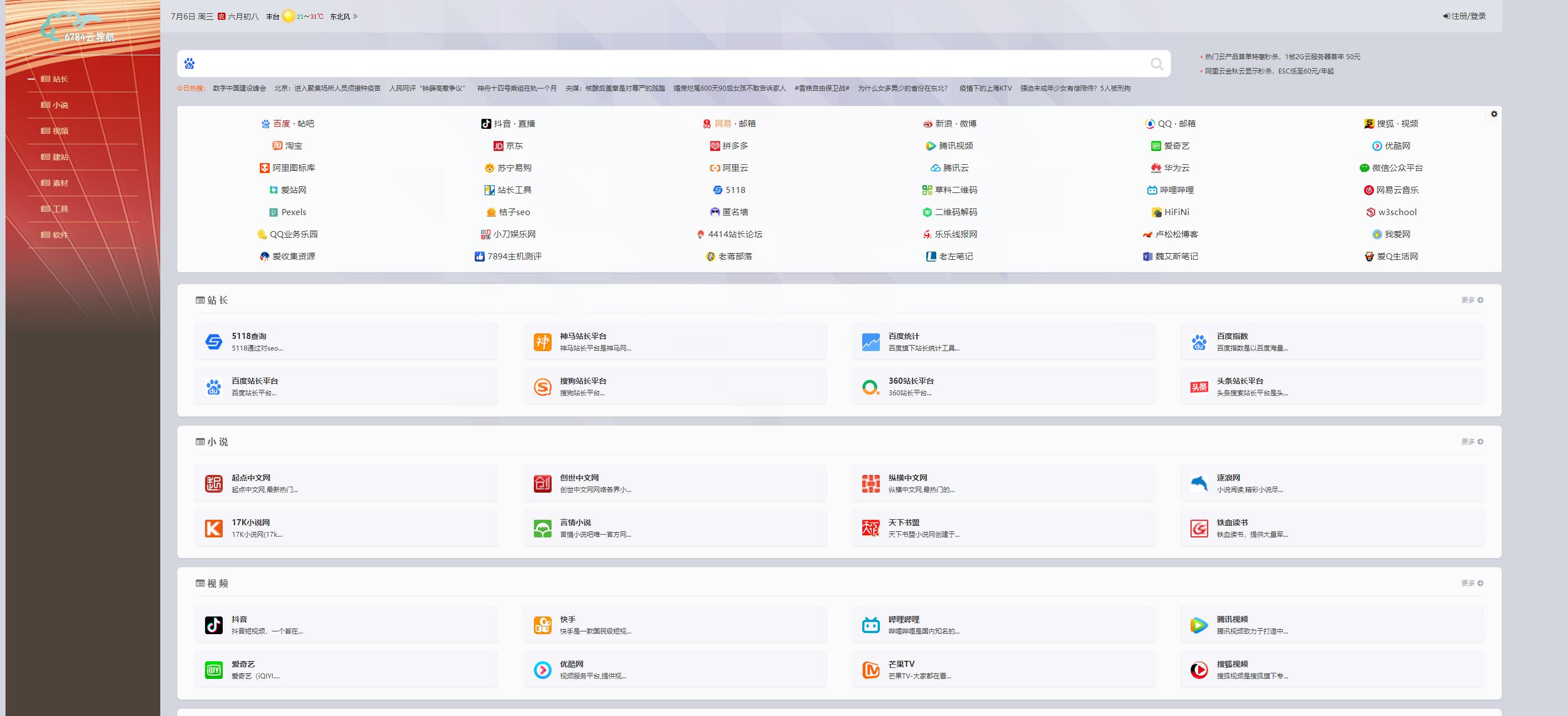Show more 小说 sites via 更多
This screenshot has height=716, width=1568.
pos(1472,441)
